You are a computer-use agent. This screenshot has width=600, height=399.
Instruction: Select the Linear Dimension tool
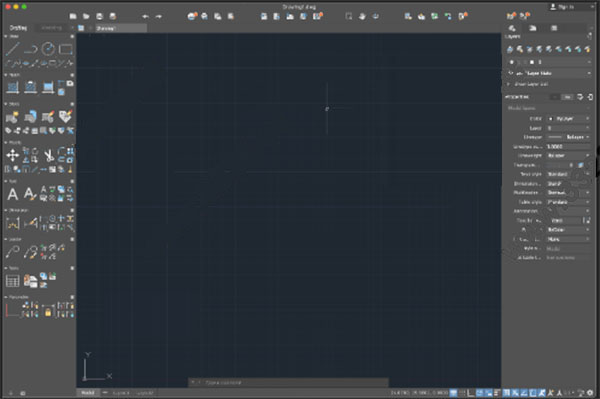coord(13,223)
